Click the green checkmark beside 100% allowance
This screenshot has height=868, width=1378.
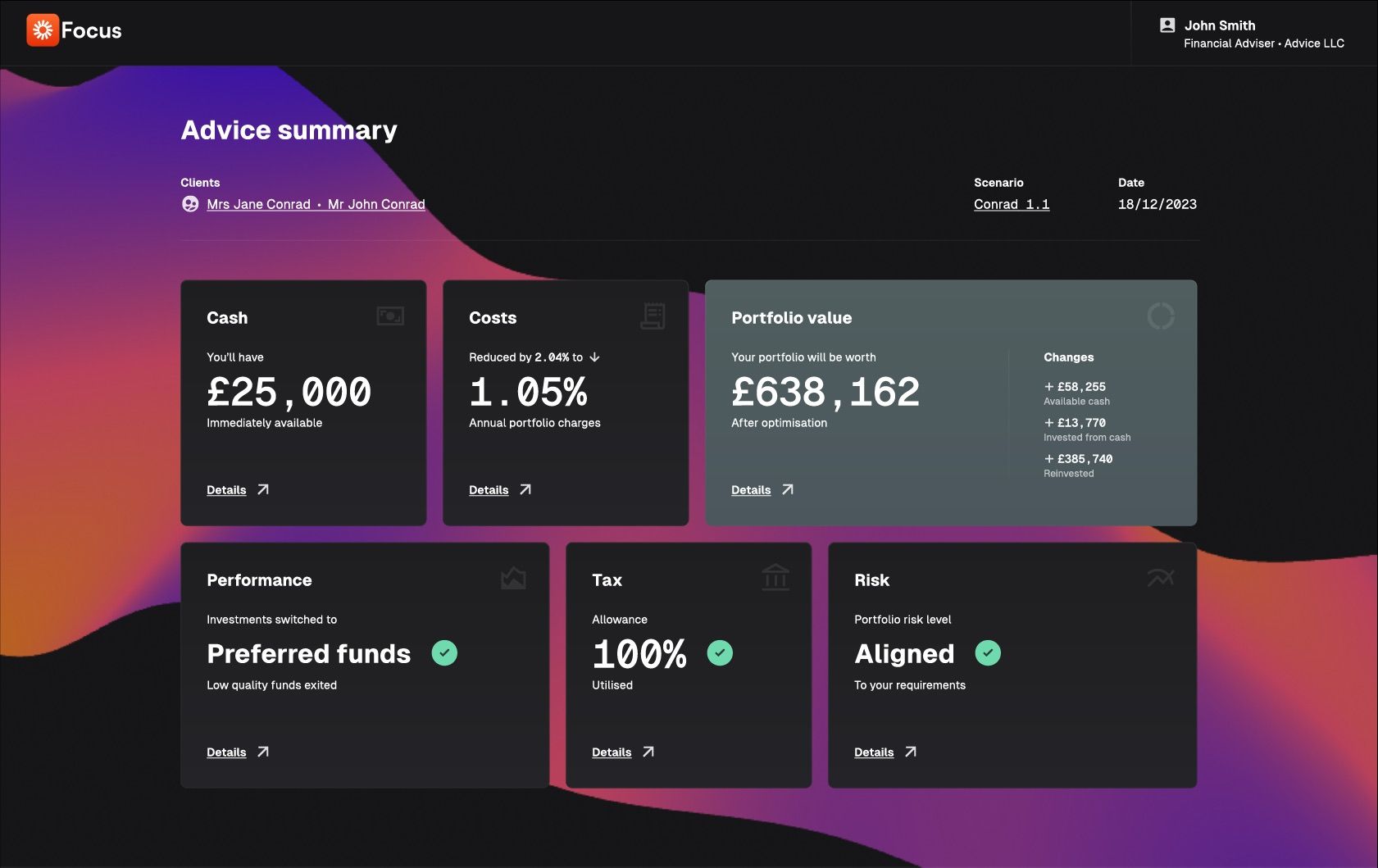tap(720, 653)
